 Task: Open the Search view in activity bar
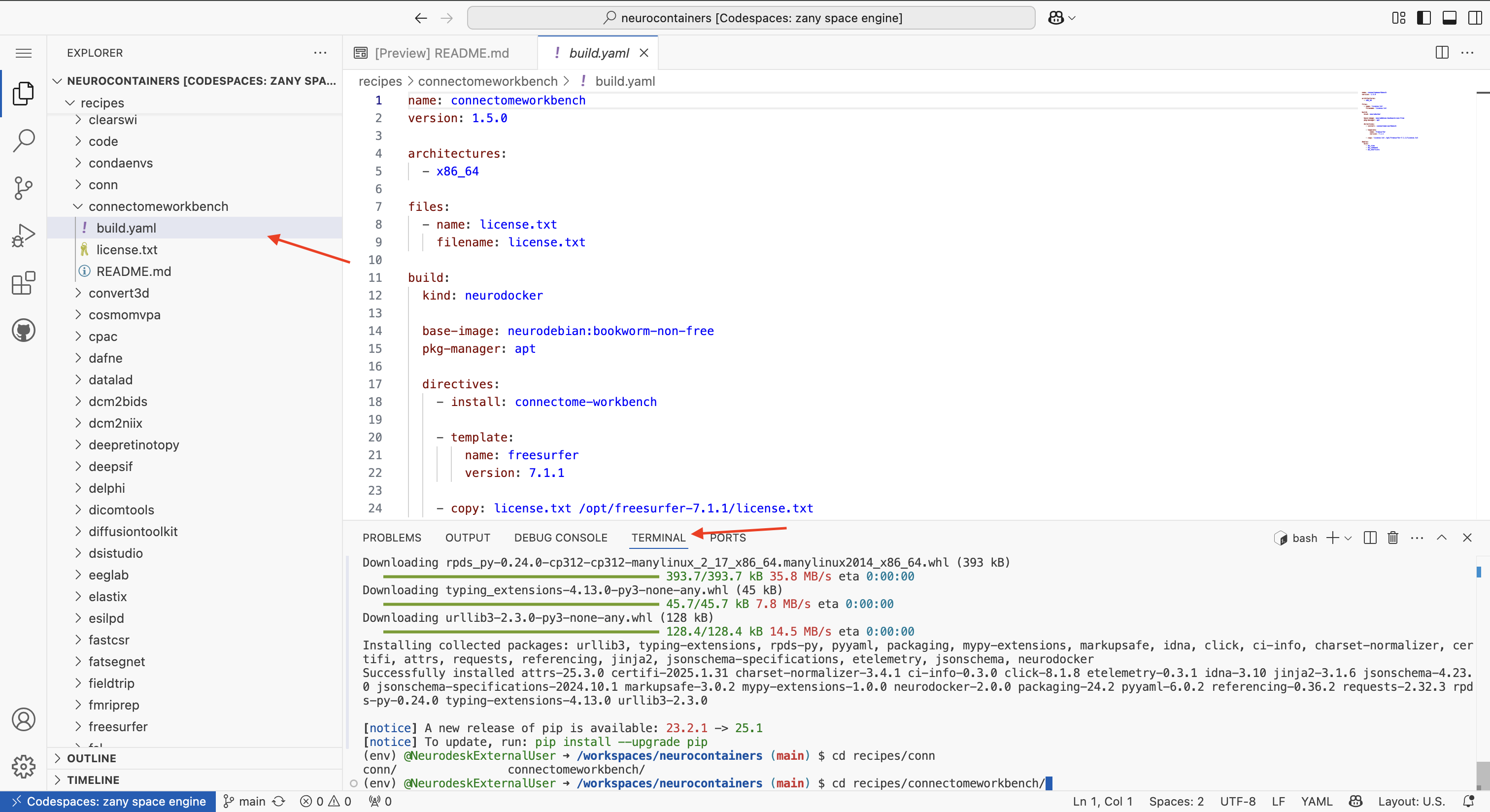(23, 140)
